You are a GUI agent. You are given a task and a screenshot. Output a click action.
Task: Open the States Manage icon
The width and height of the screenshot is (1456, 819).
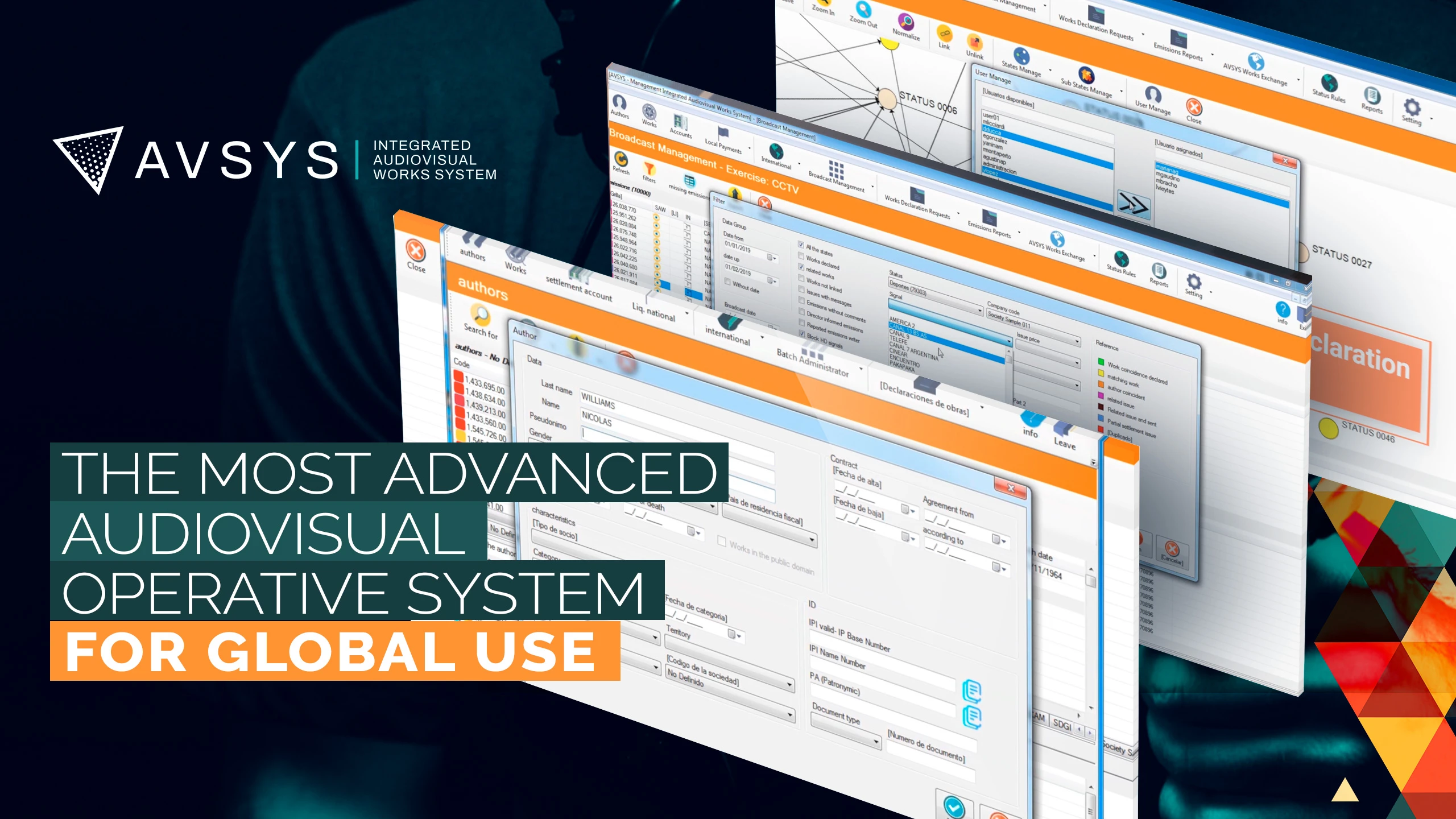point(1021,56)
